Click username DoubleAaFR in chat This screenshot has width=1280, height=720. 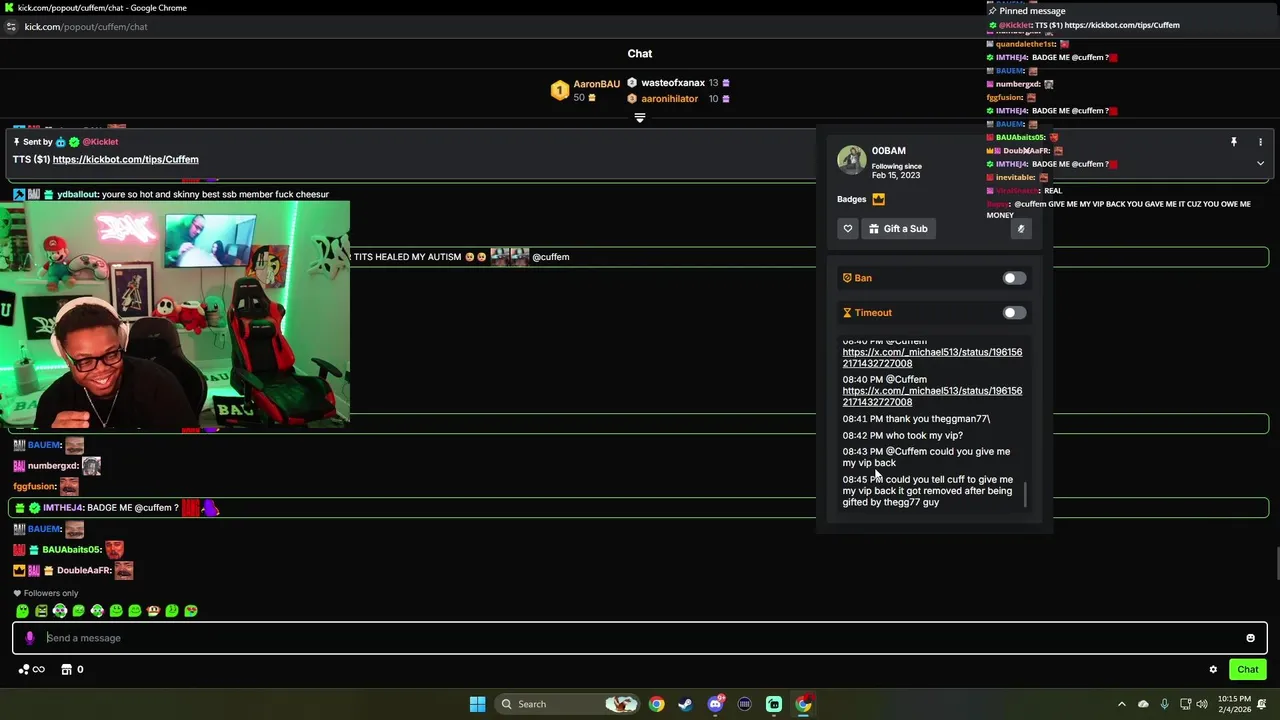tap(83, 571)
